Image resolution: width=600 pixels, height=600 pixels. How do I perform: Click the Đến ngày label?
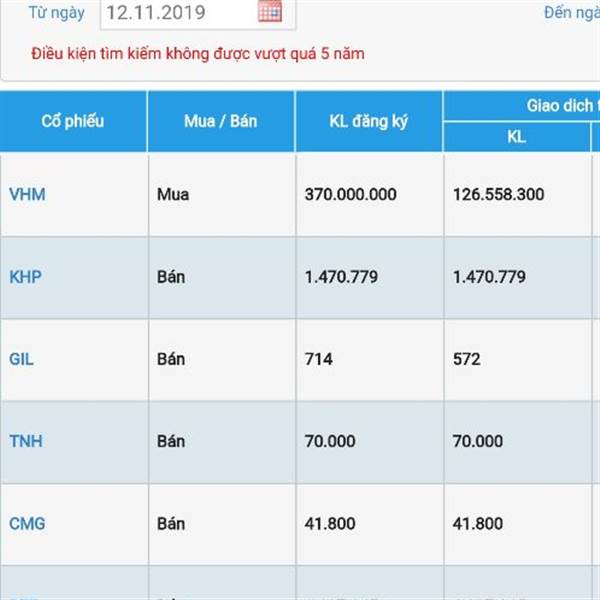click(x=572, y=13)
